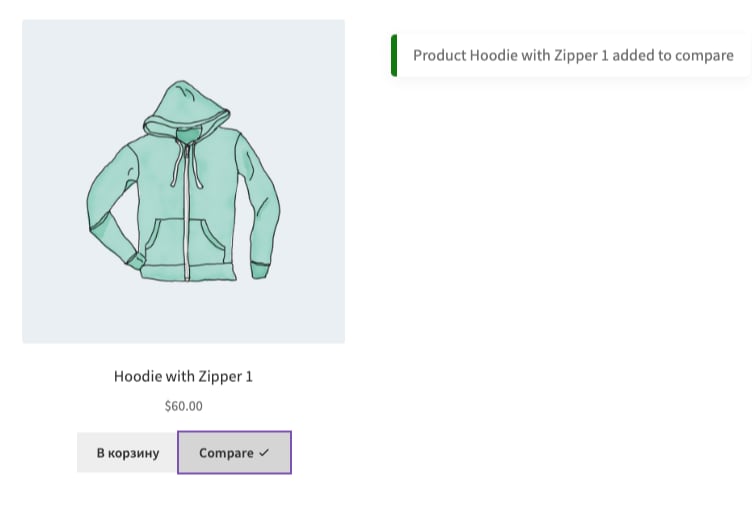Open the green hoodie product image
The height and width of the screenshot is (506, 752).
click(183, 181)
